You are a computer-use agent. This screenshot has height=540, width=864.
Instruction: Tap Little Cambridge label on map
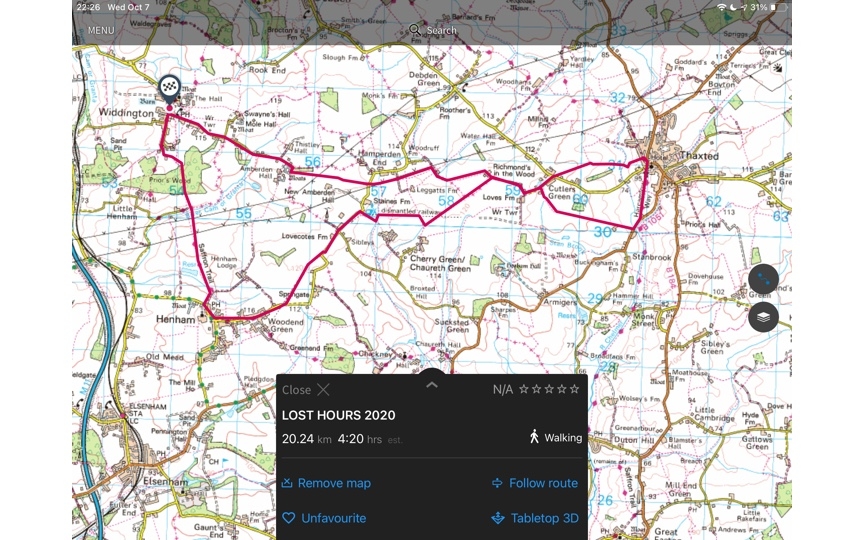(715, 414)
